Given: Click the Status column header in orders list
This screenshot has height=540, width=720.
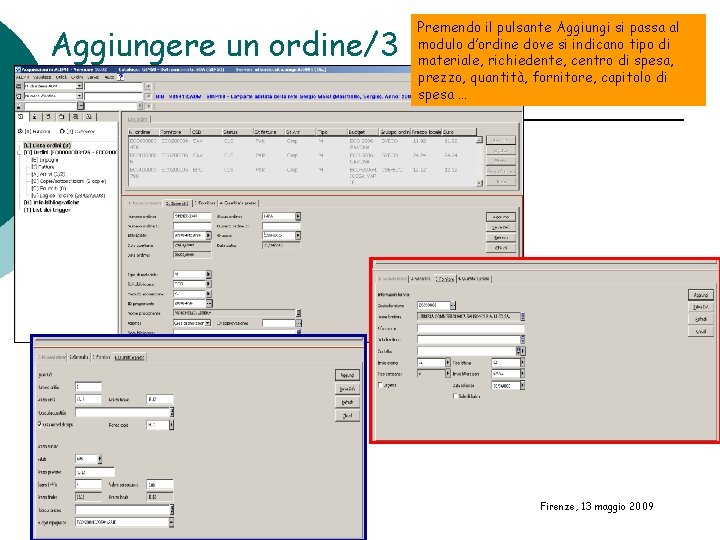Looking at the screenshot, I should 237,132.
